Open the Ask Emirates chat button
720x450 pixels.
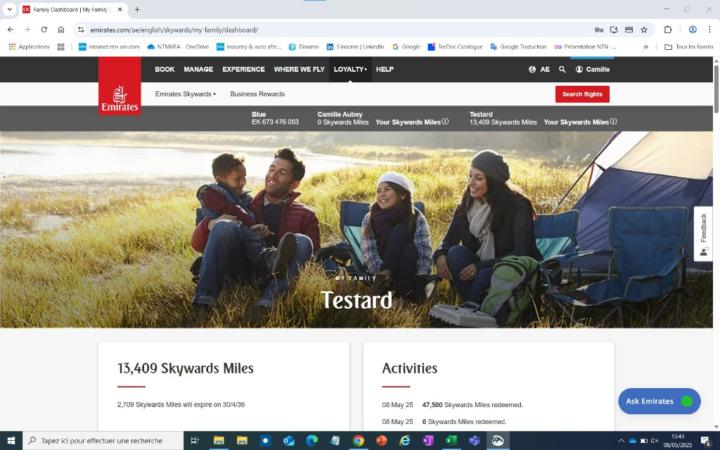point(659,401)
